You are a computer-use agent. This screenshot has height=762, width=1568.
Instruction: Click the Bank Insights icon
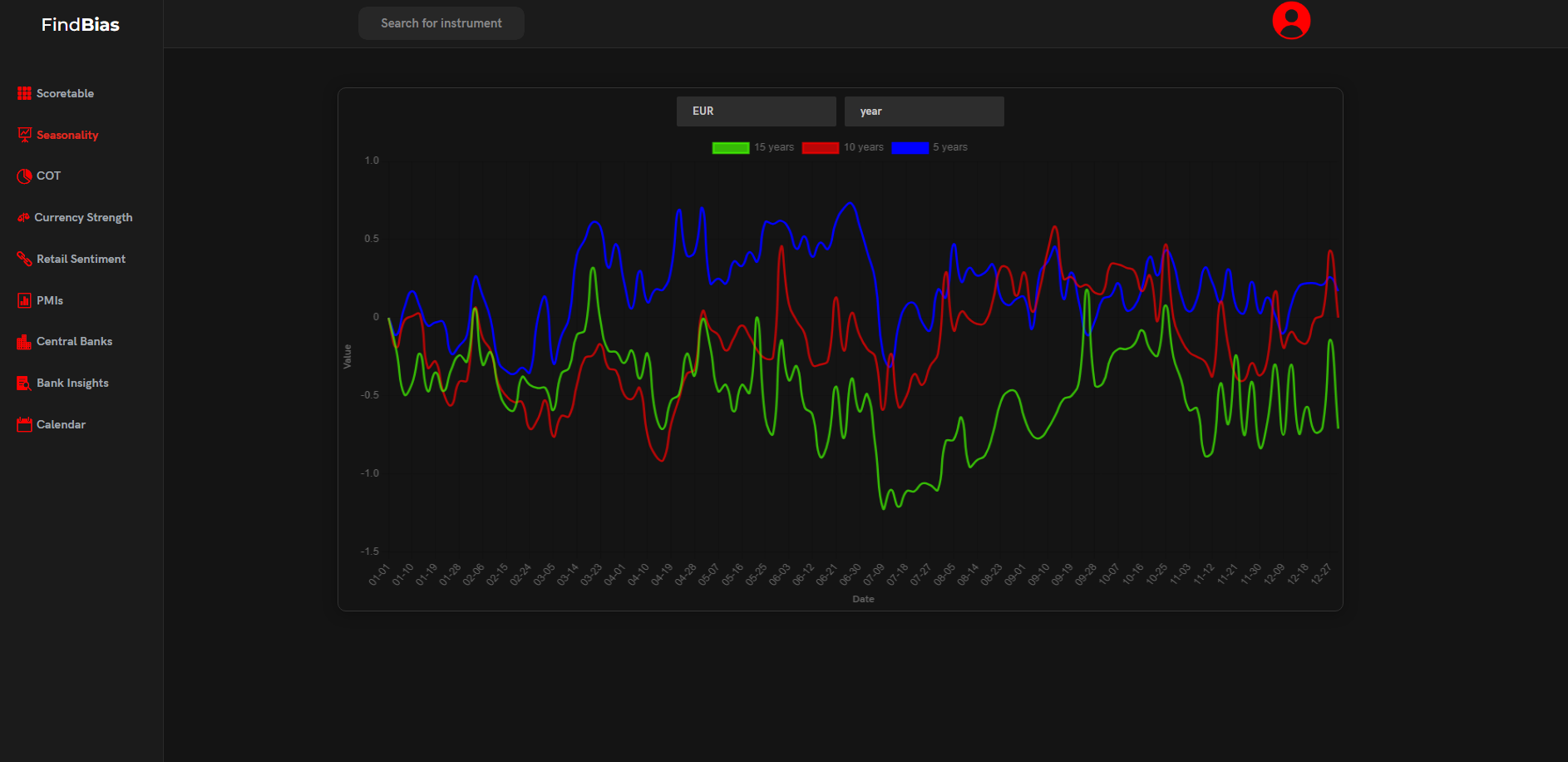[24, 383]
